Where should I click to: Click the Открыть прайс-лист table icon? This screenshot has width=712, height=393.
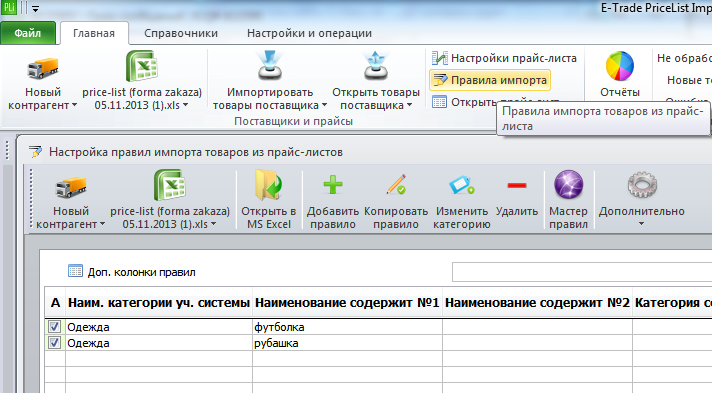tap(439, 102)
